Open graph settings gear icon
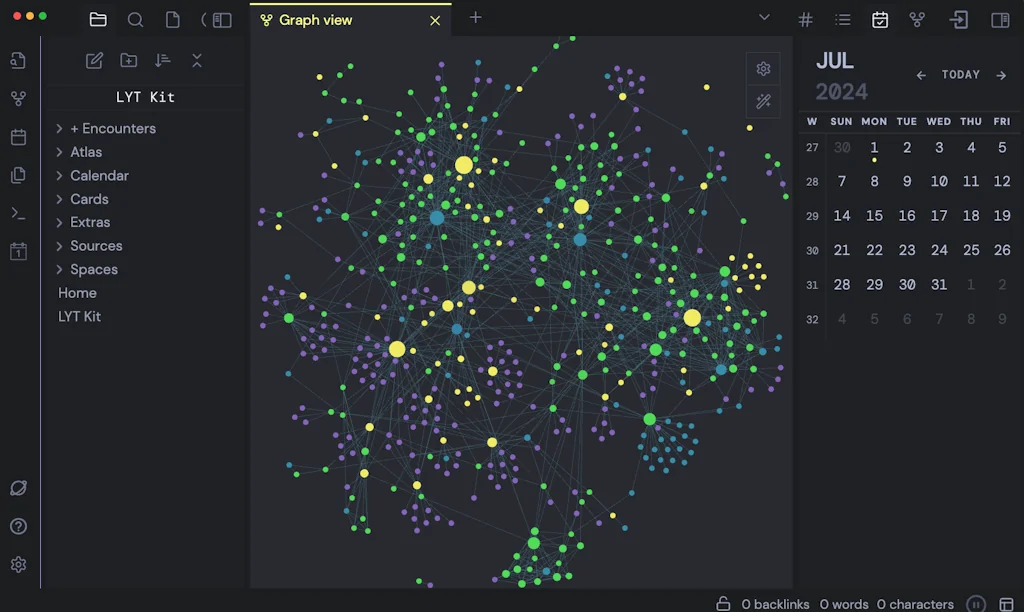 click(763, 69)
